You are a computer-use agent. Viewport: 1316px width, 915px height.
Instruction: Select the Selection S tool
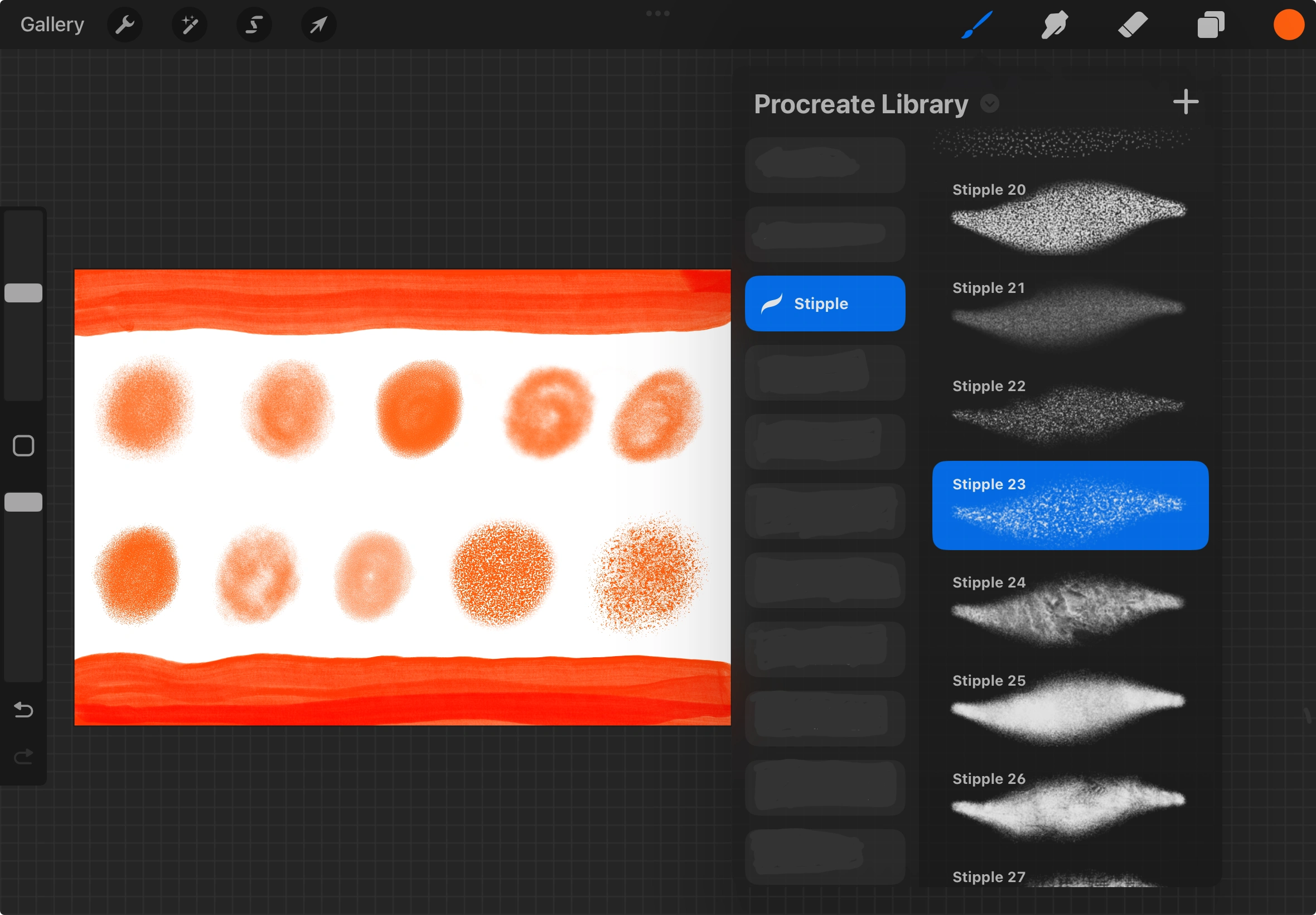(254, 25)
